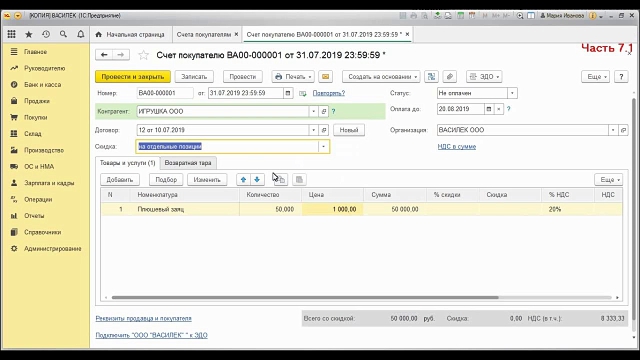Open notifications bell icon
This screenshot has height=360, width=640.
[81, 35]
